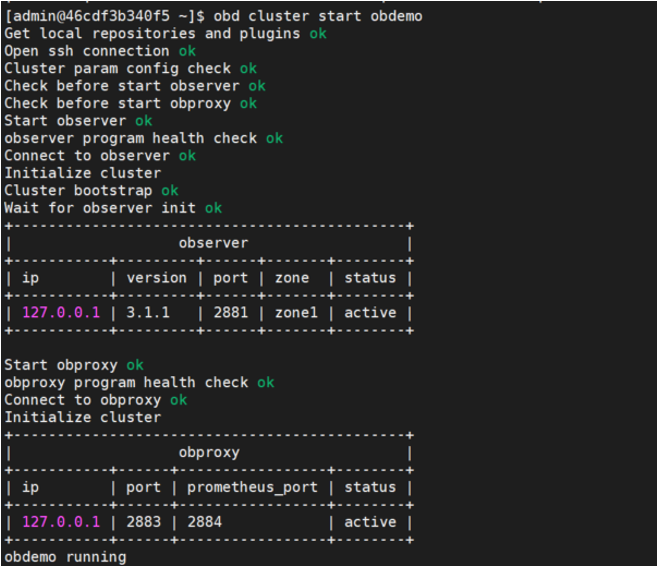657x567 pixels.
Task: Click the obd cluster start obdemo command
Action: 325,16
